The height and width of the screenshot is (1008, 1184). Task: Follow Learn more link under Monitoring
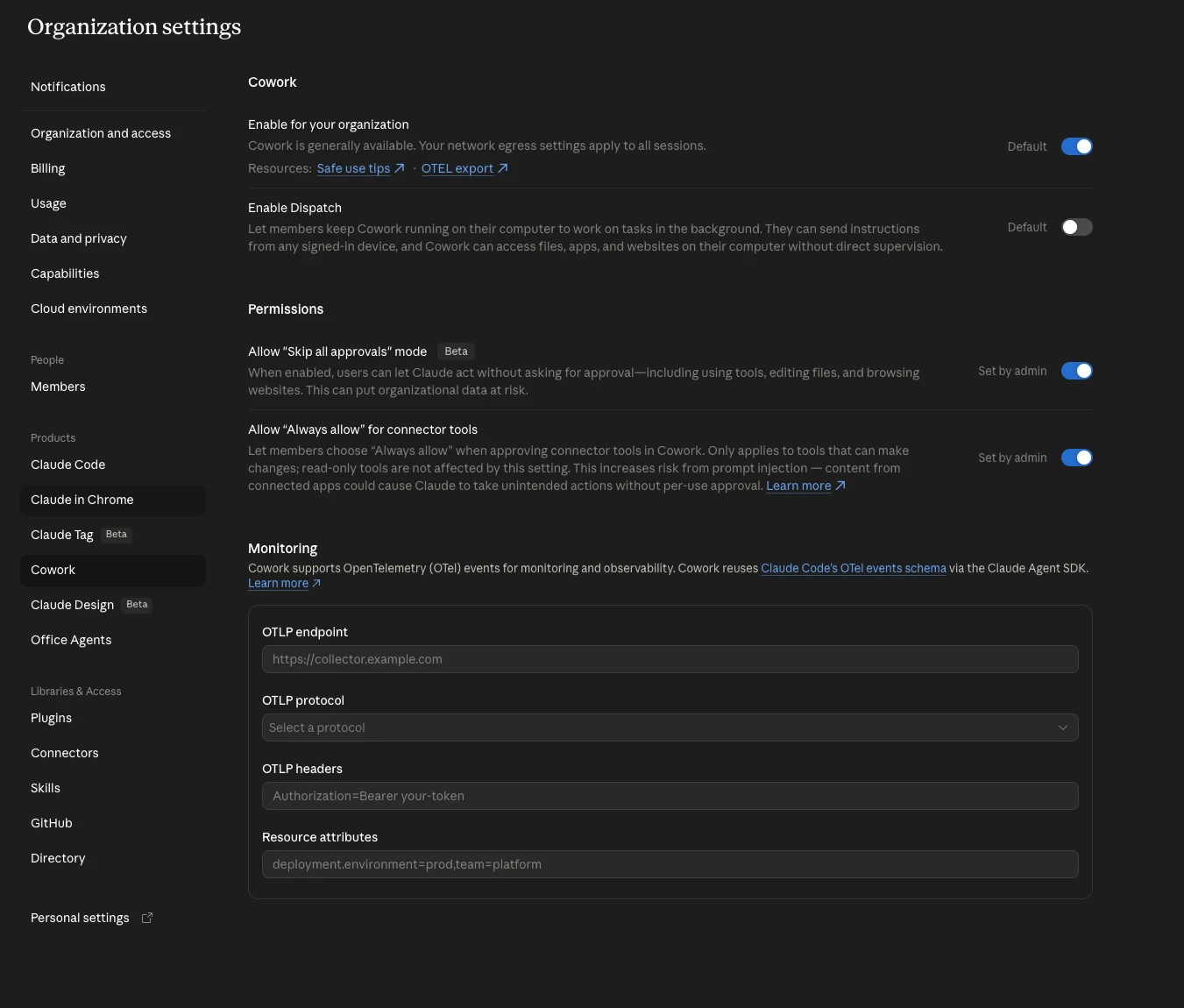284,583
